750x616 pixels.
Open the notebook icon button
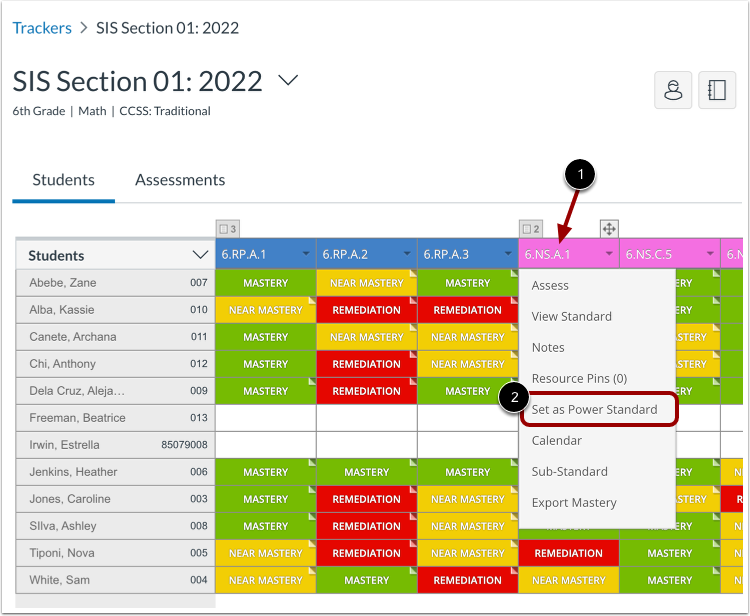(x=717, y=90)
